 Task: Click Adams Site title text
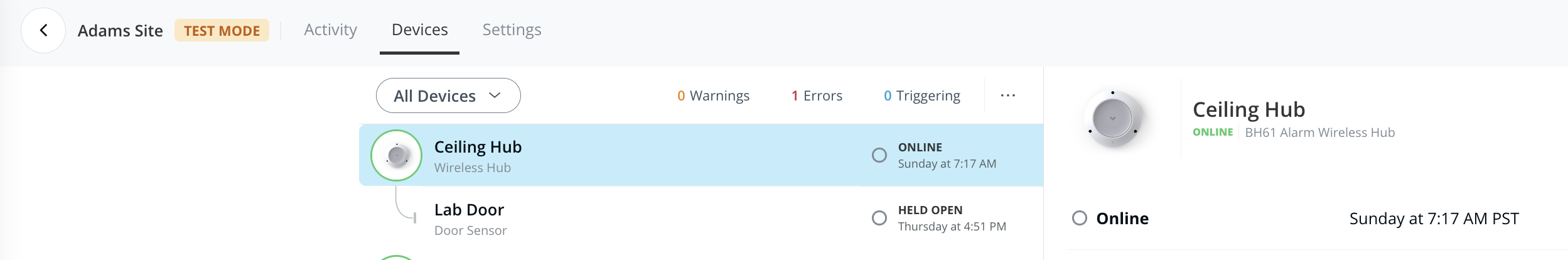point(120,31)
